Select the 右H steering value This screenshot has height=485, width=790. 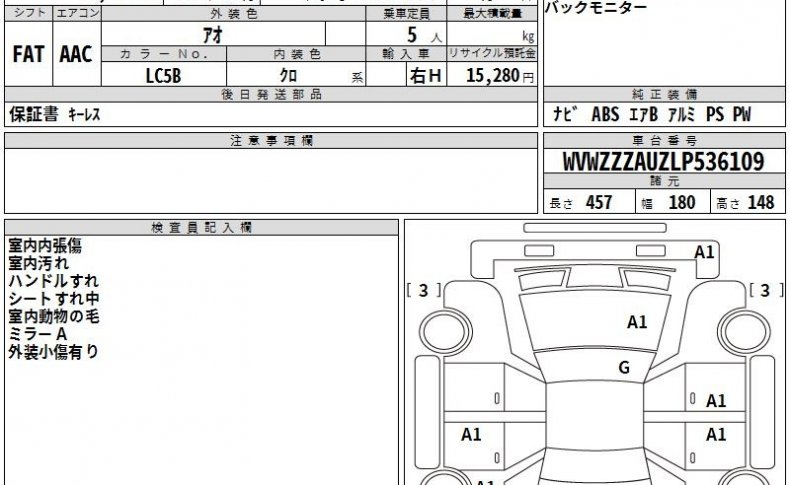pyautogui.click(x=426, y=76)
